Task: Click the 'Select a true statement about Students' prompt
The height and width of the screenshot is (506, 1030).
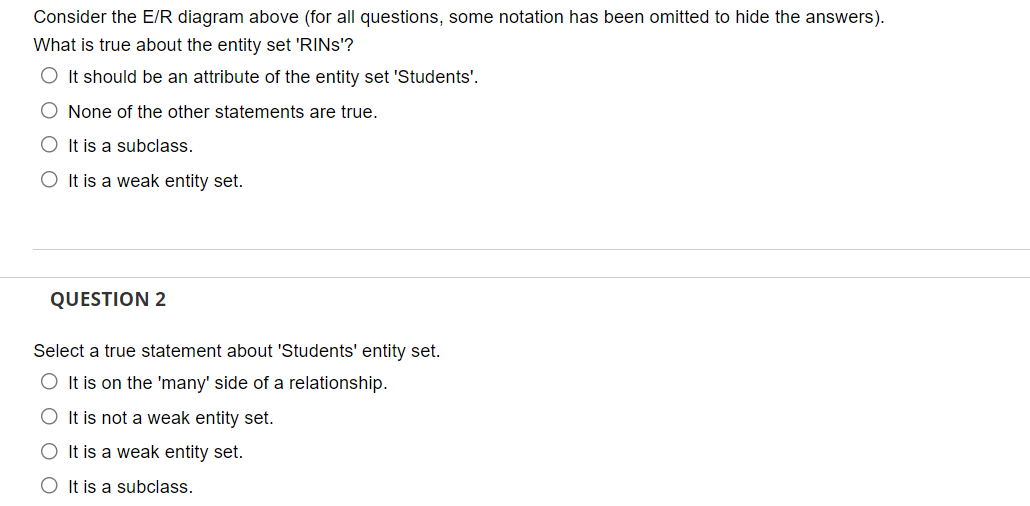Action: [236, 351]
